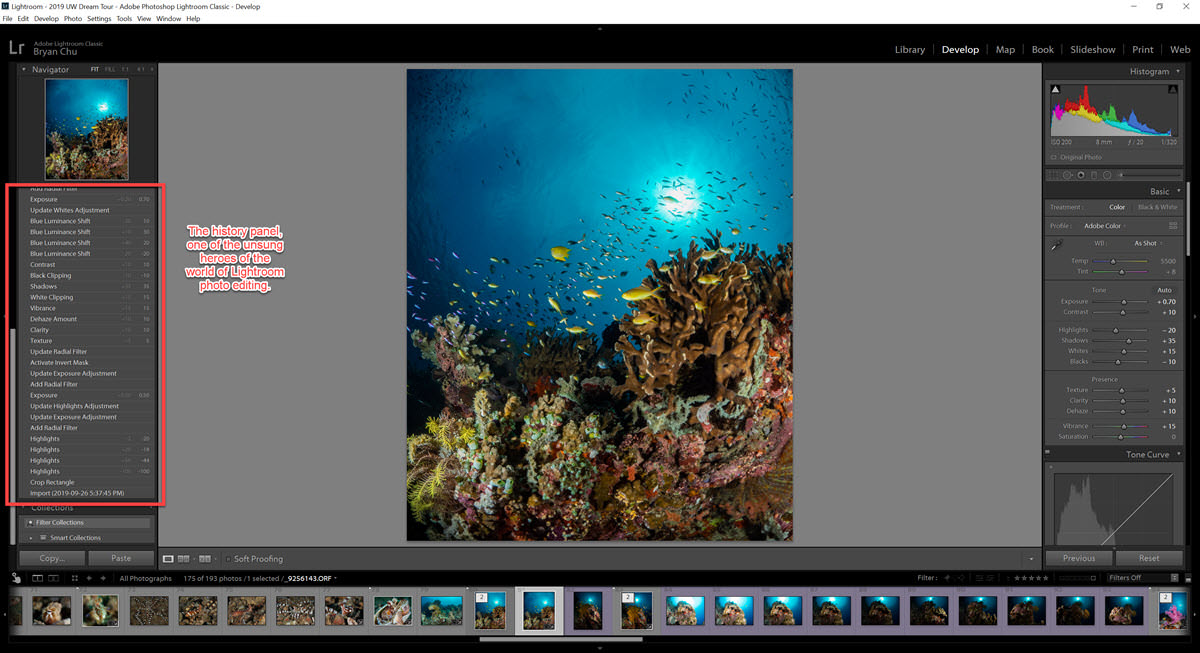Select the White Balance eyedropper tool
1200x653 pixels.
(x=1058, y=245)
